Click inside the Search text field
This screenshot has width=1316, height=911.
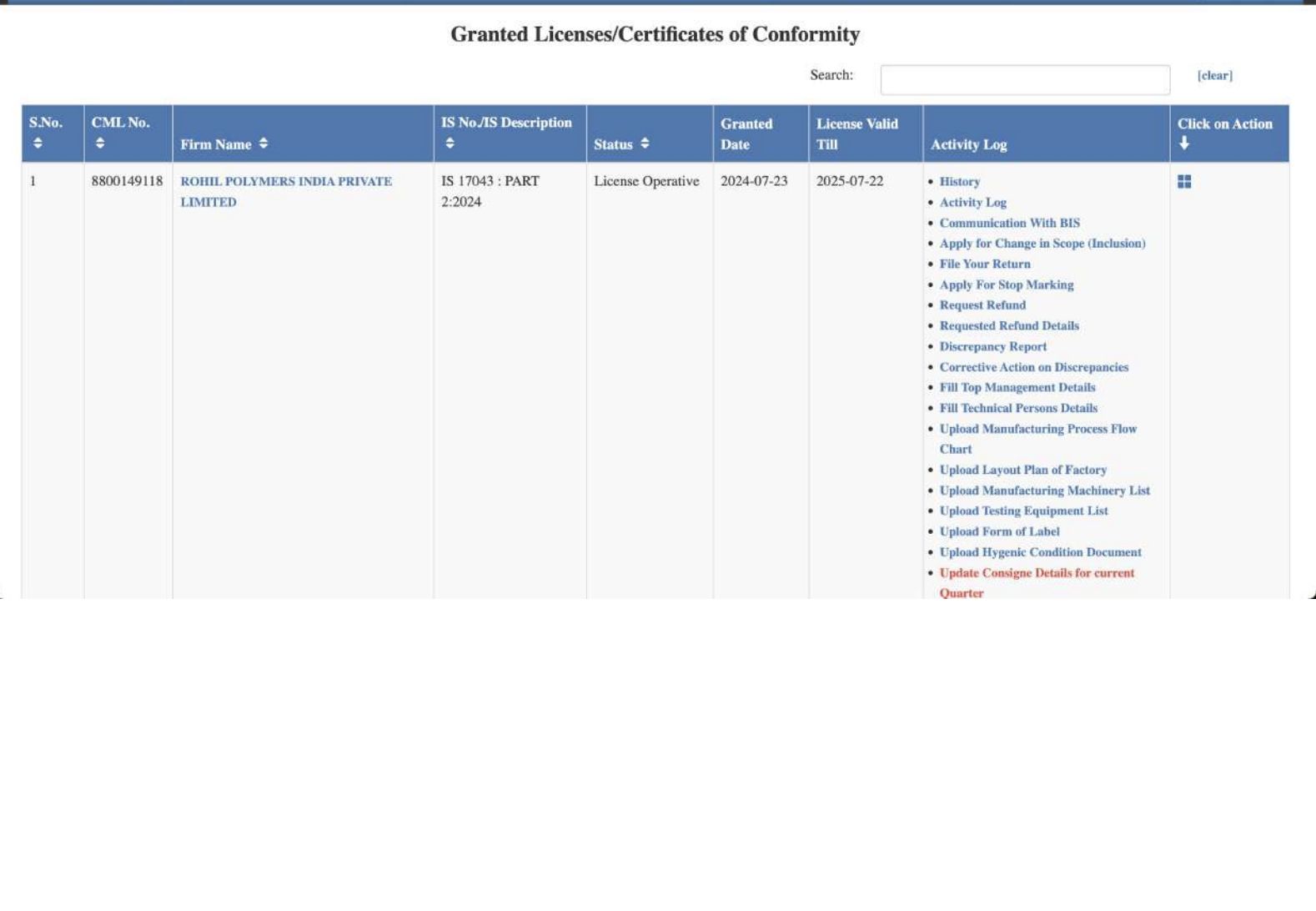click(x=1025, y=80)
